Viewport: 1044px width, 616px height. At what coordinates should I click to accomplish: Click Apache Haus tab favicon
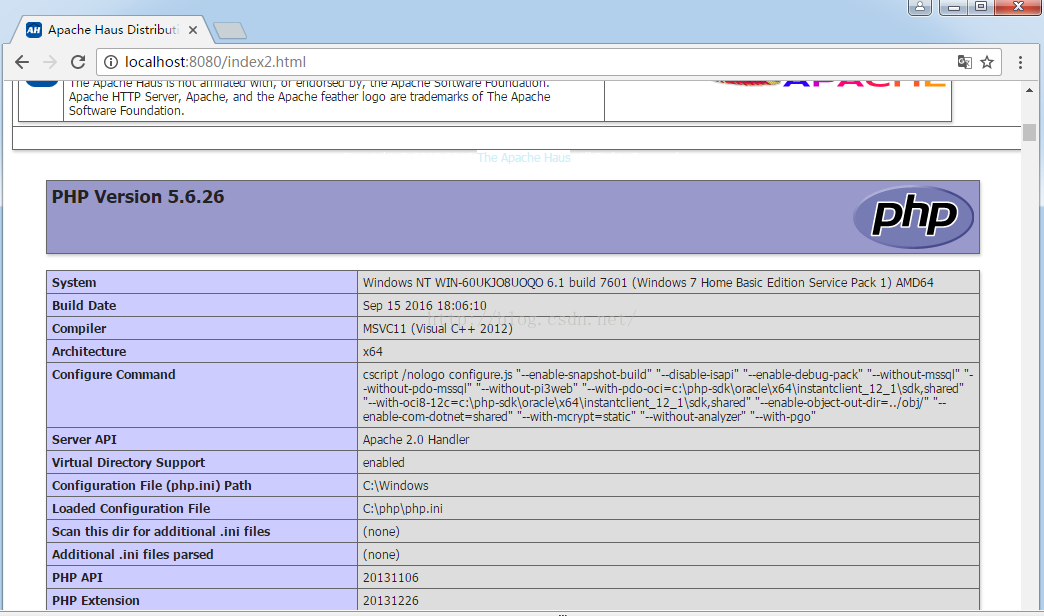pos(34,30)
